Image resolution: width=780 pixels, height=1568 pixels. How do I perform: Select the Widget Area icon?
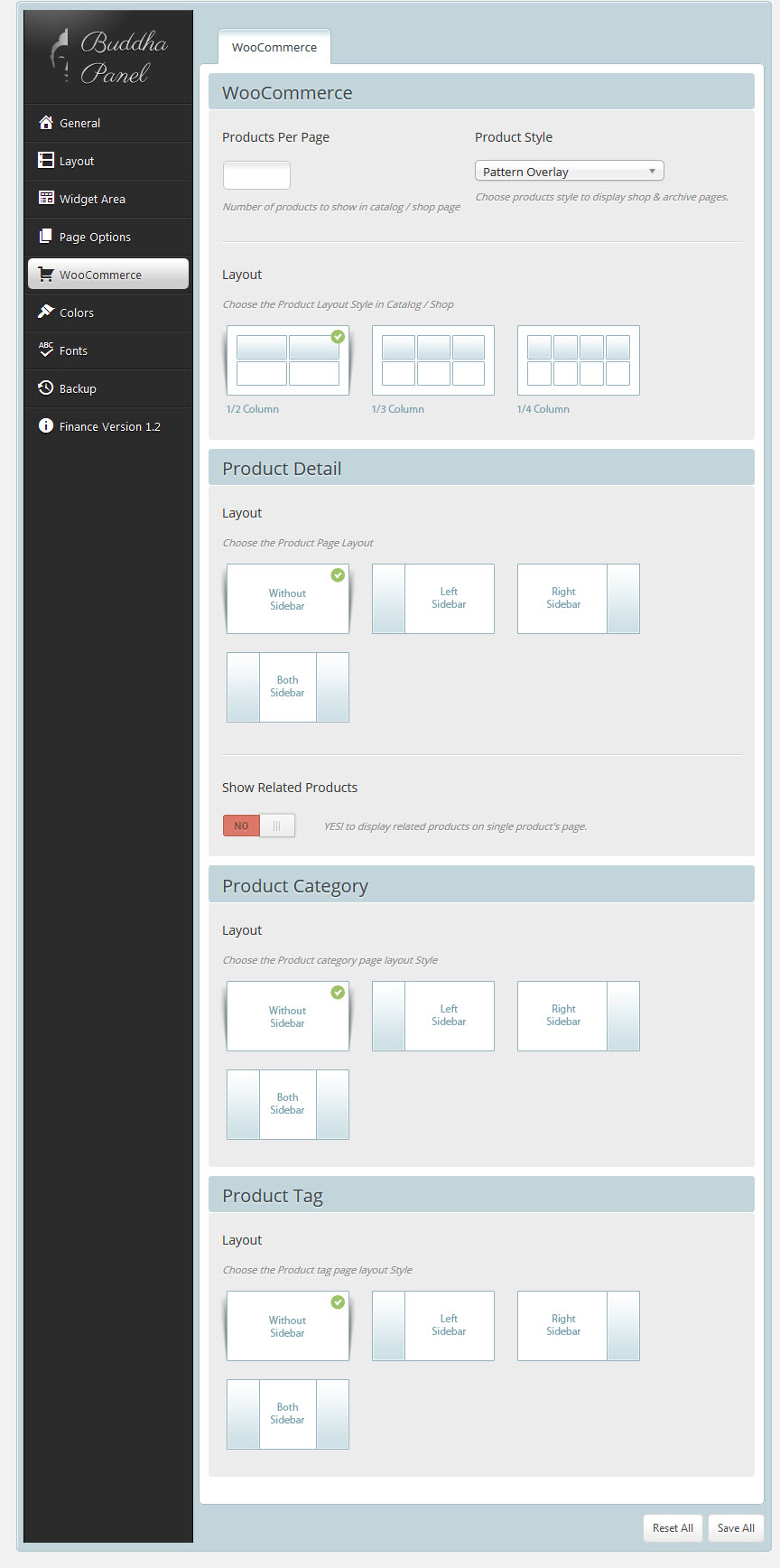[x=46, y=199]
